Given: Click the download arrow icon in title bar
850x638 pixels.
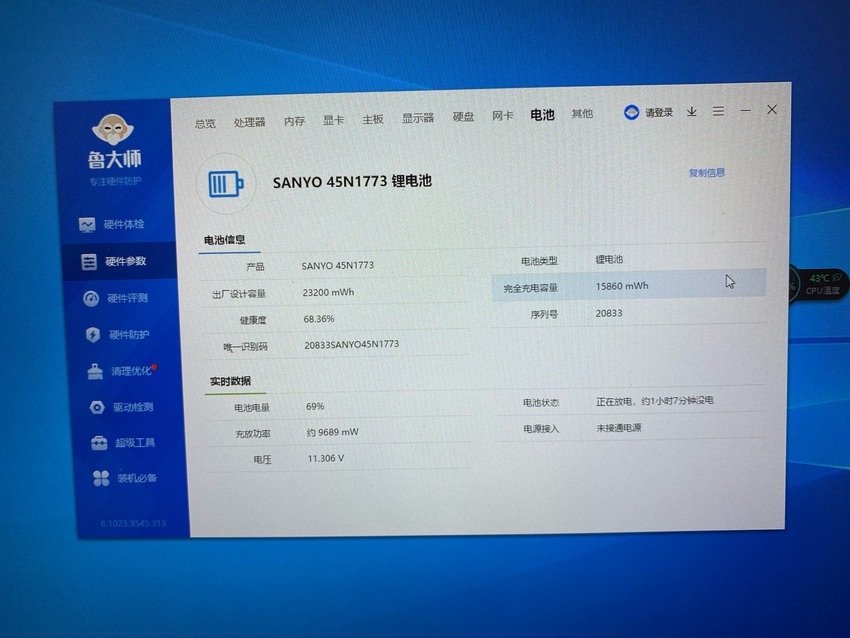Looking at the screenshot, I should pyautogui.click(x=692, y=112).
